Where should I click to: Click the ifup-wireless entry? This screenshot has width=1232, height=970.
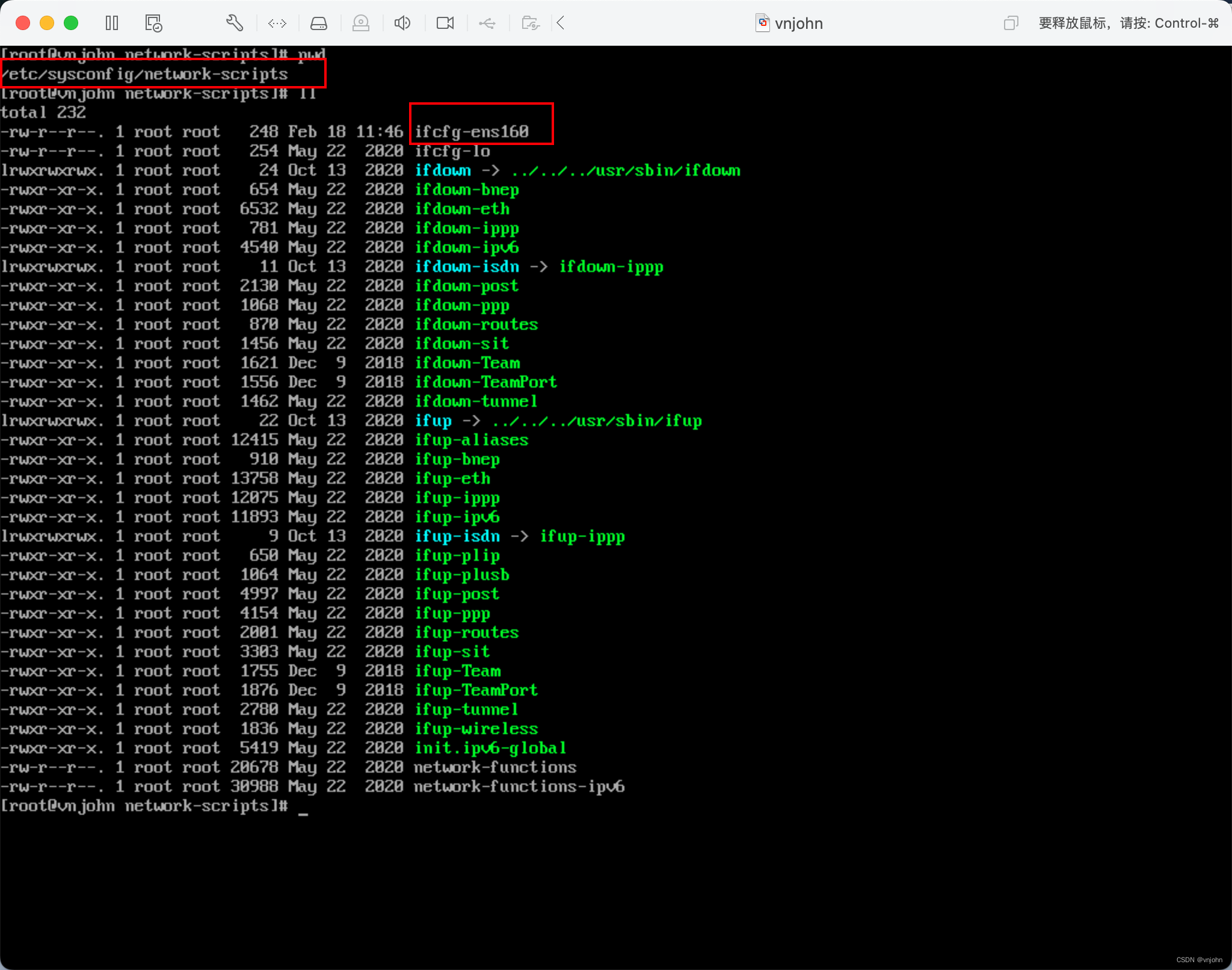coord(476,729)
